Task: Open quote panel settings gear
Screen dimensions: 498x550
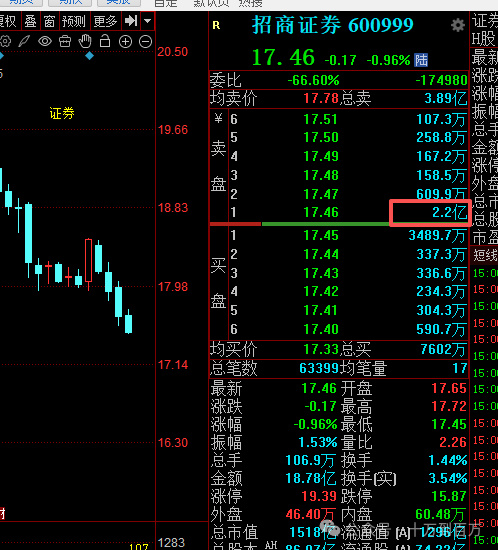Action: pos(458,25)
